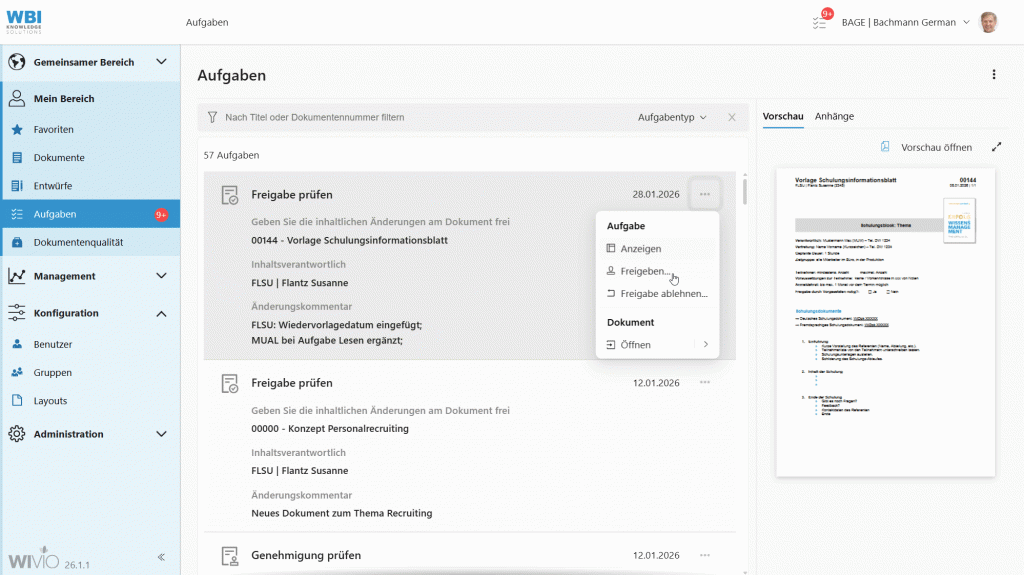The height and width of the screenshot is (575, 1024).
Task: Click '57 Aufgaben' count label
Action: tap(231, 156)
